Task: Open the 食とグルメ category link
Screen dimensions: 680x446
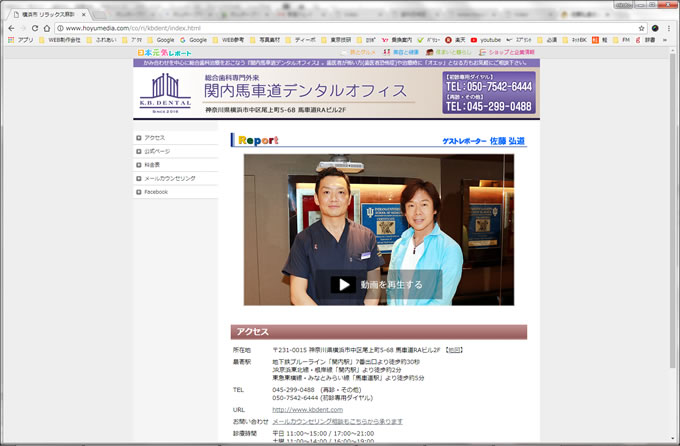Action: (x=358, y=52)
